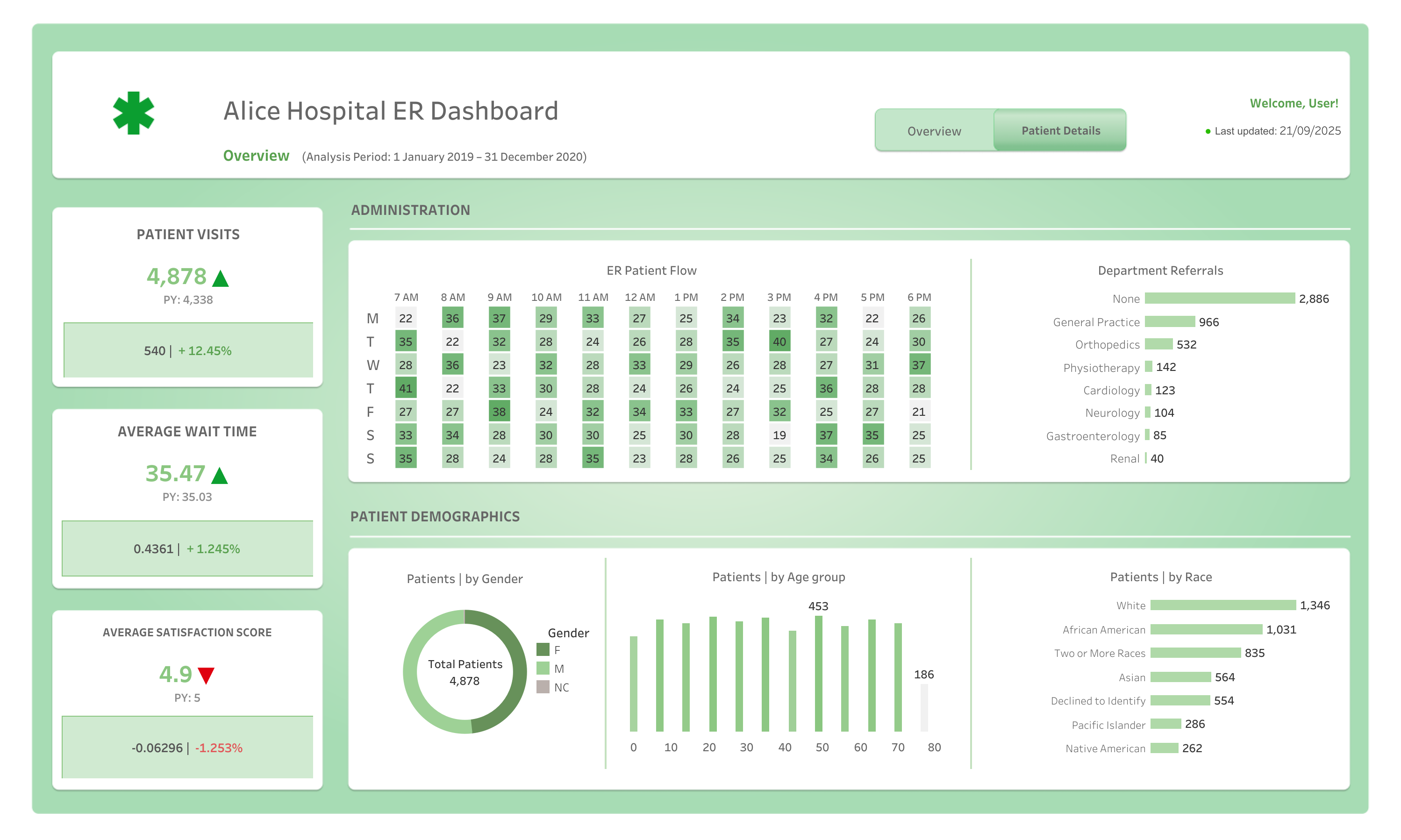Click the green medical asterisk logo

pos(135,112)
